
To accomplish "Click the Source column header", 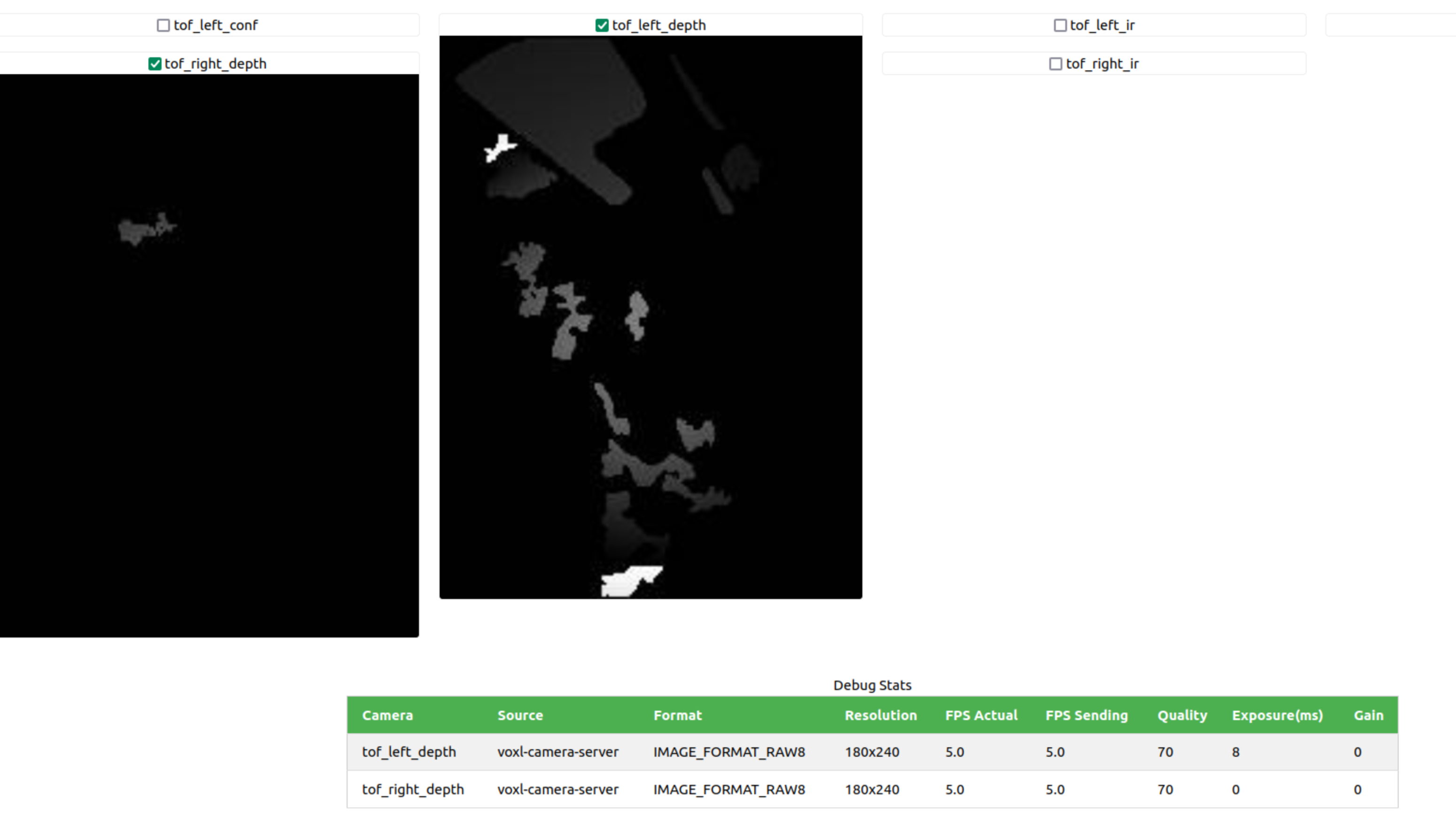I will pyautogui.click(x=520, y=715).
